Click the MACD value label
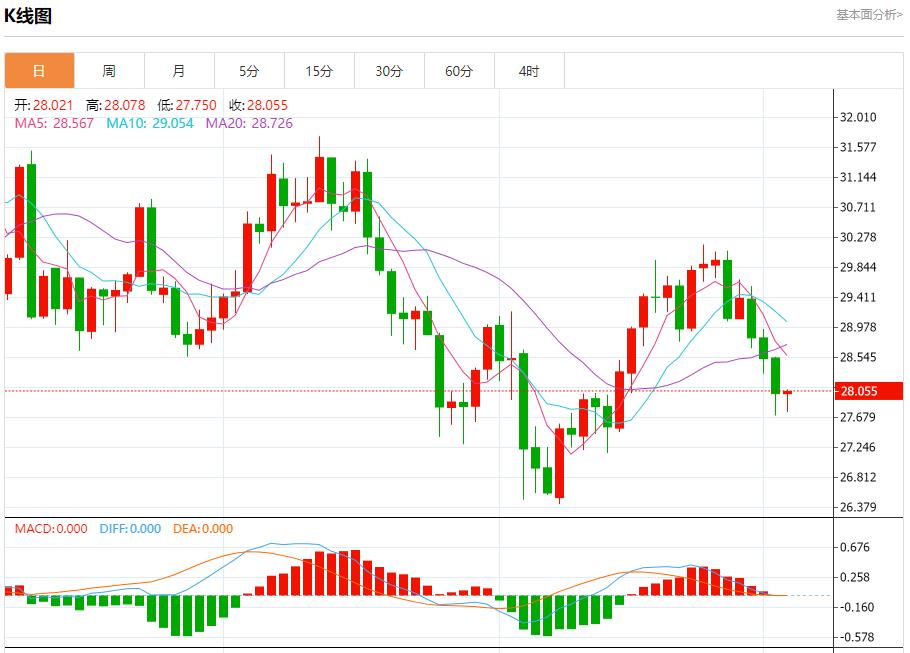910x653 pixels. (x=51, y=529)
